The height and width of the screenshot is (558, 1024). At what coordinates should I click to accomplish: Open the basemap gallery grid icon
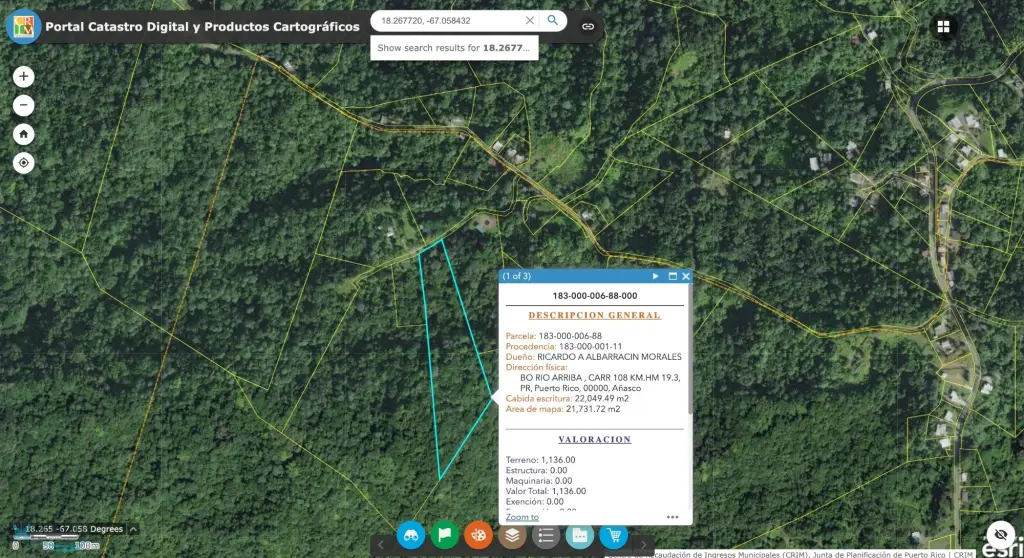[x=944, y=27]
